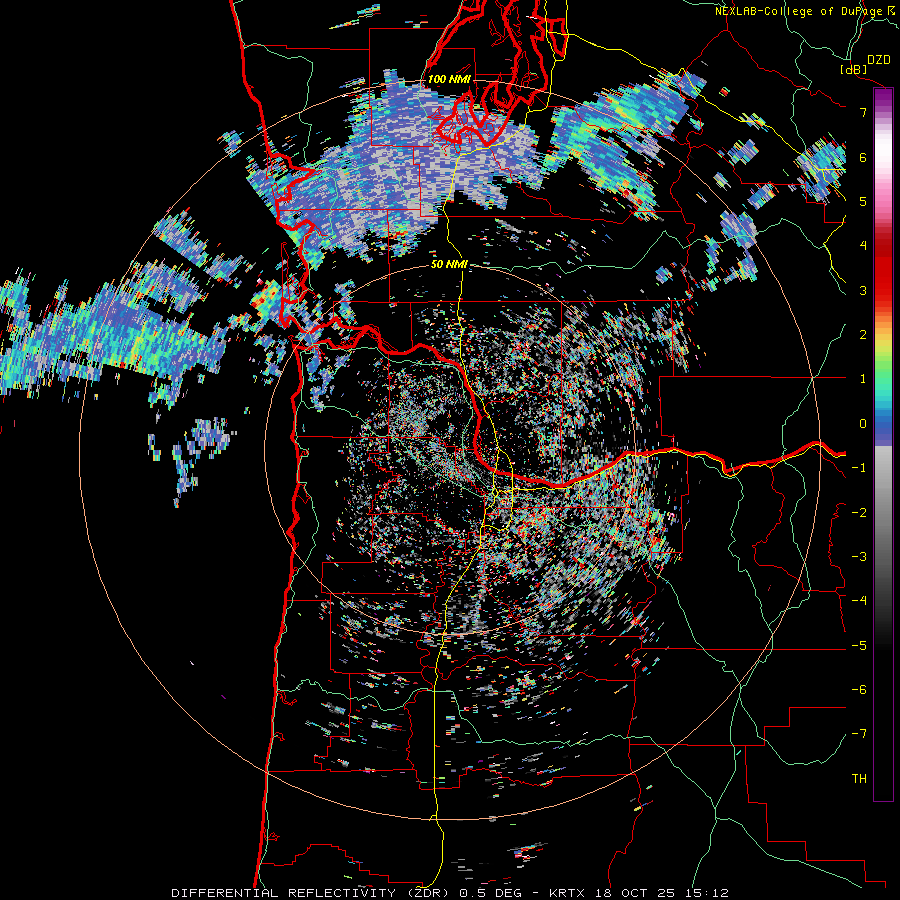The height and width of the screenshot is (900, 900).
Task: Click the [dB] units label
Action: click(x=854, y=69)
